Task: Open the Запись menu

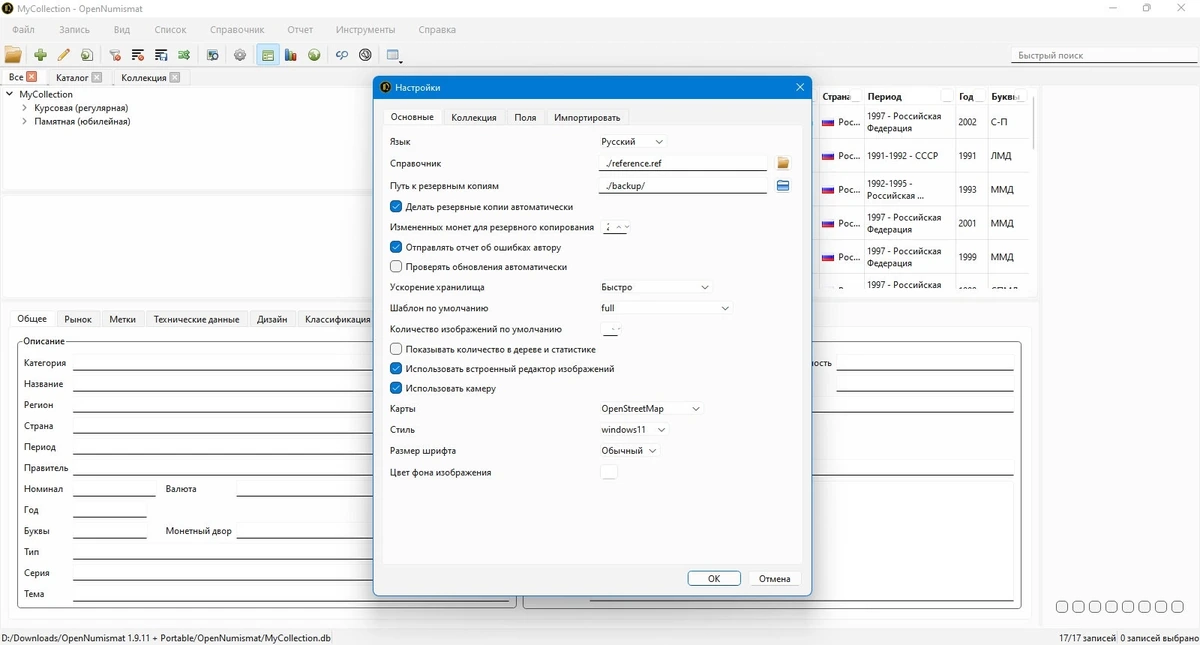Action: pyautogui.click(x=74, y=30)
